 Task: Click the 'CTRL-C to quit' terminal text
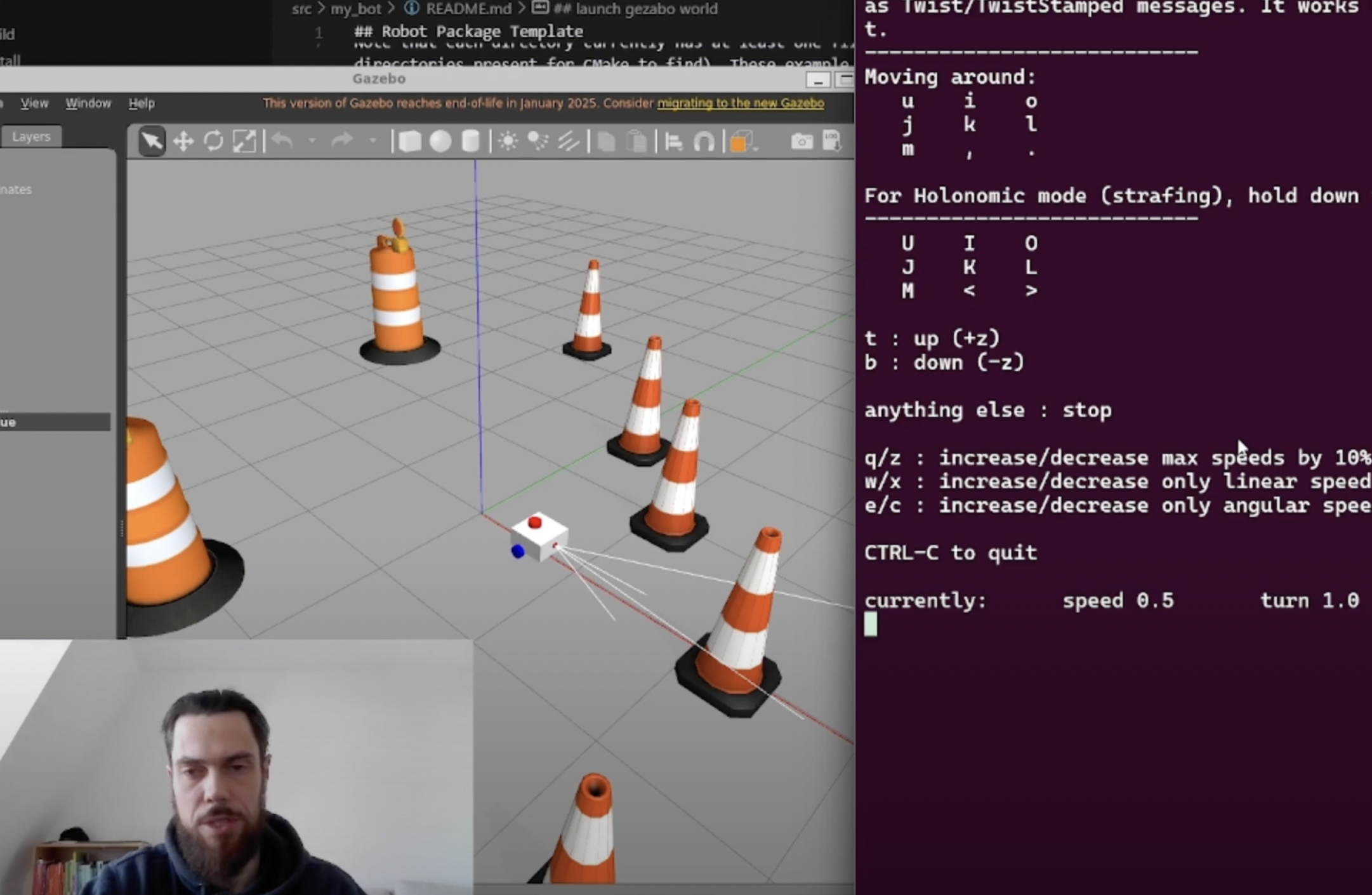[x=950, y=552]
